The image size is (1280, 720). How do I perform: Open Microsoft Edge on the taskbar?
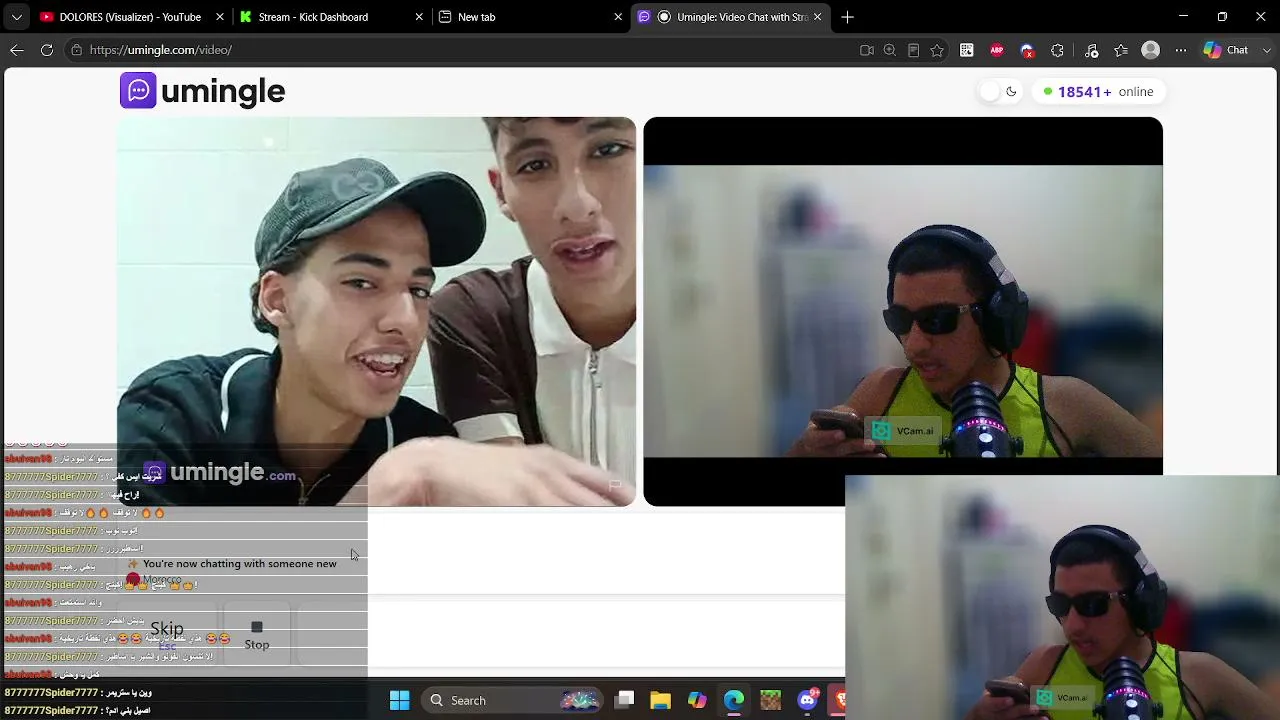click(734, 700)
